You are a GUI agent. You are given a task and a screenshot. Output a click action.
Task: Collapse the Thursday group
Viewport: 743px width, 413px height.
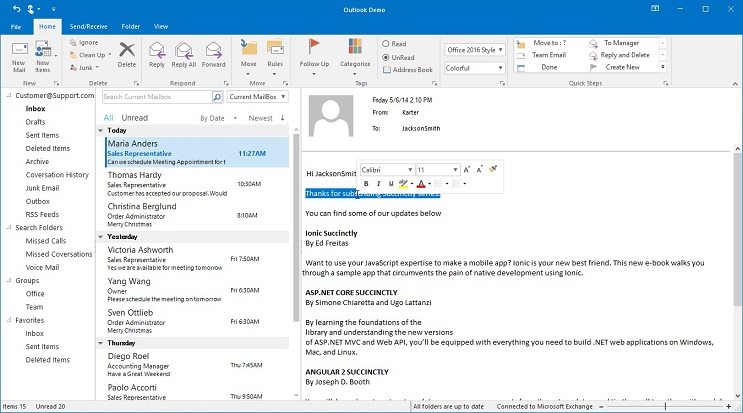point(100,343)
